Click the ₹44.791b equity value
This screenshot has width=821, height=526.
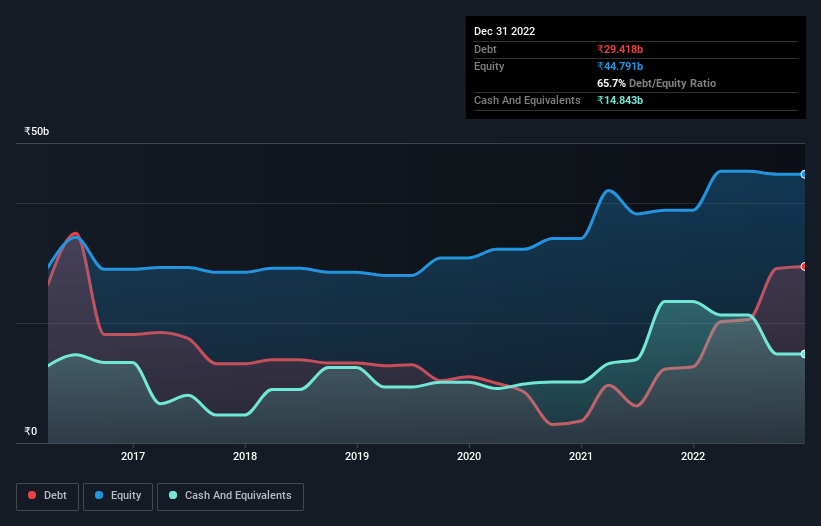[620, 66]
